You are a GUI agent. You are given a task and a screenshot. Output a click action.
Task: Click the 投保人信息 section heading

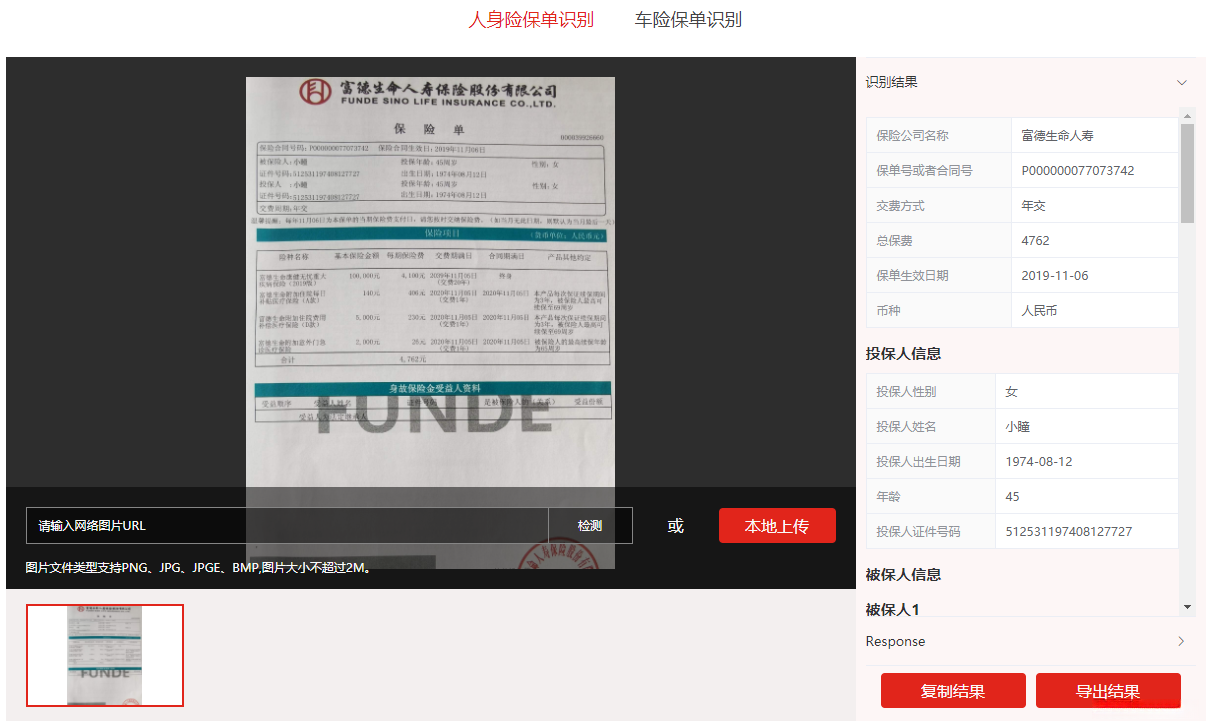903,353
